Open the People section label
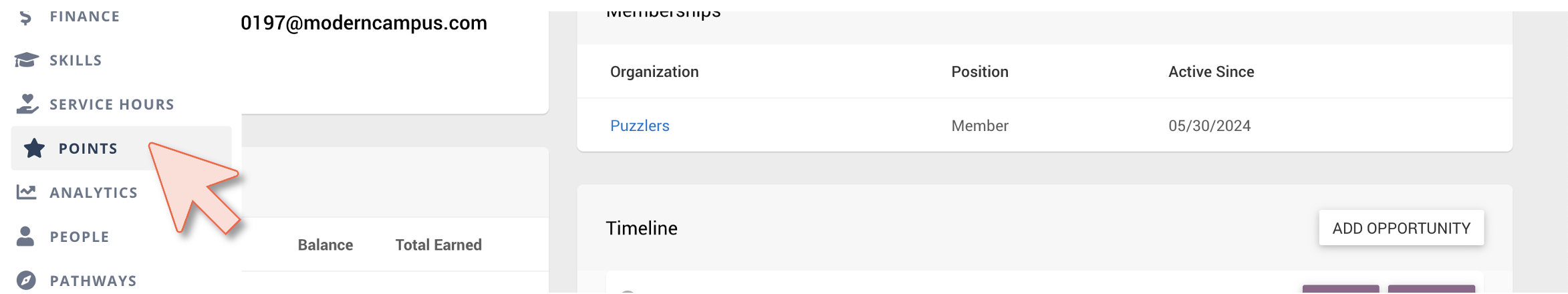This screenshot has height=294, width=1568. click(x=80, y=237)
